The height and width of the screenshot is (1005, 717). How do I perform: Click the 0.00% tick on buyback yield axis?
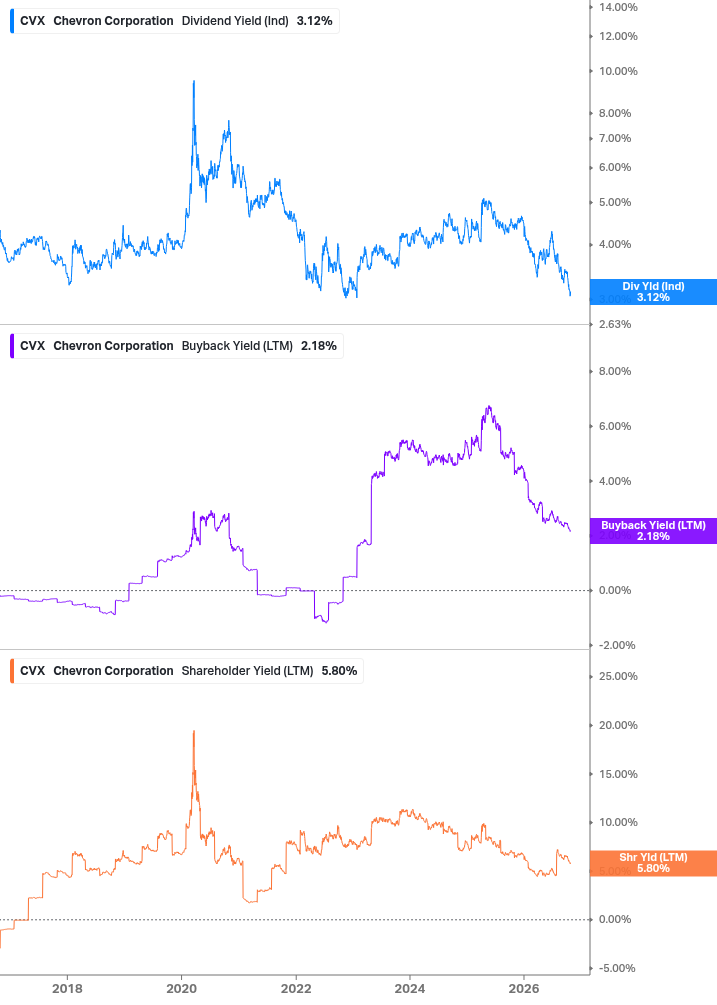pyautogui.click(x=614, y=590)
